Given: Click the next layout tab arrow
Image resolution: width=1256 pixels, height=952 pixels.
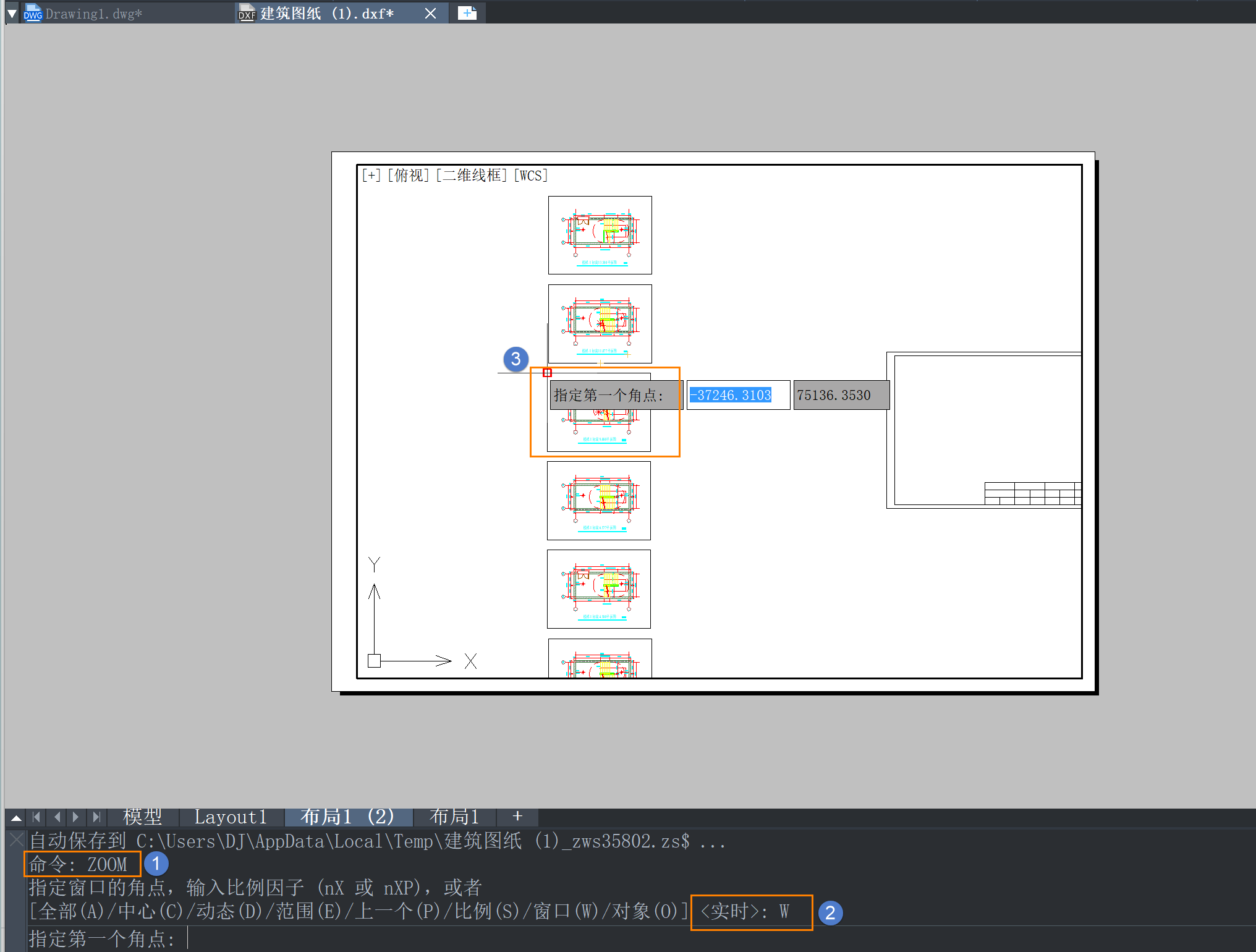Looking at the screenshot, I should click(x=76, y=817).
